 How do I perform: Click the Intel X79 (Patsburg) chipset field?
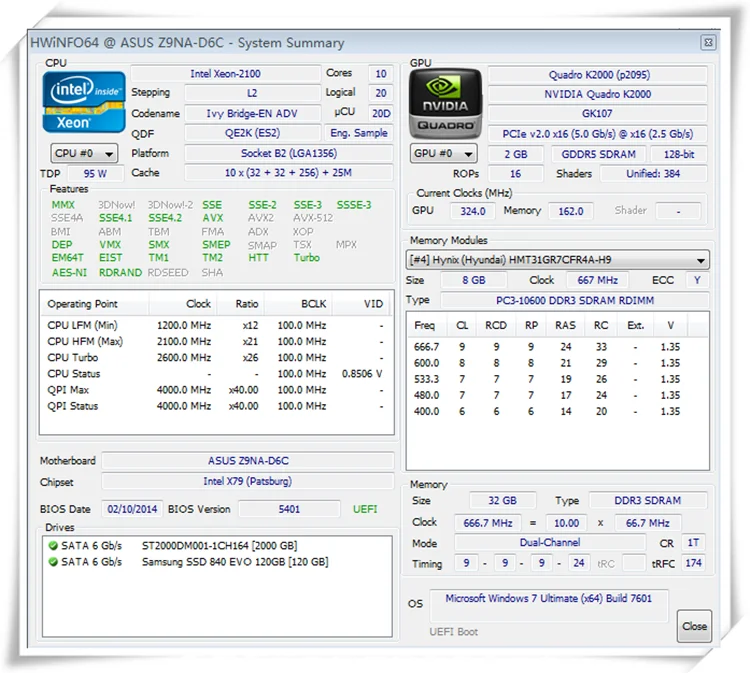(x=248, y=481)
